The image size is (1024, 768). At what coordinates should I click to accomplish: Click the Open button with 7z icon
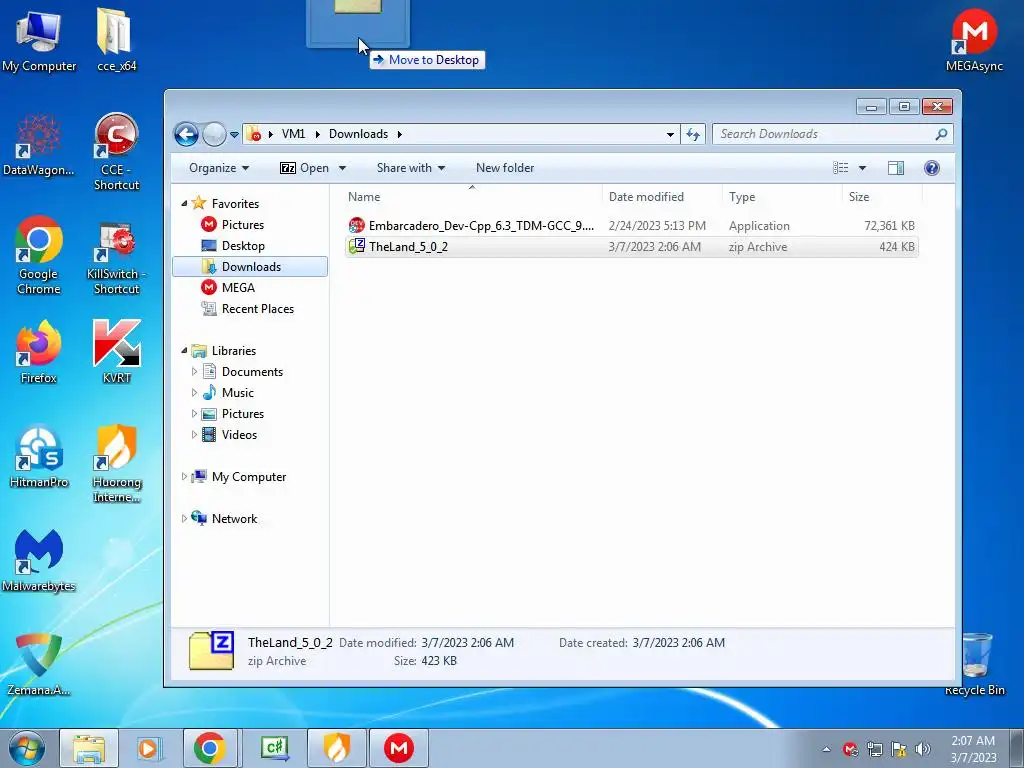tap(304, 168)
